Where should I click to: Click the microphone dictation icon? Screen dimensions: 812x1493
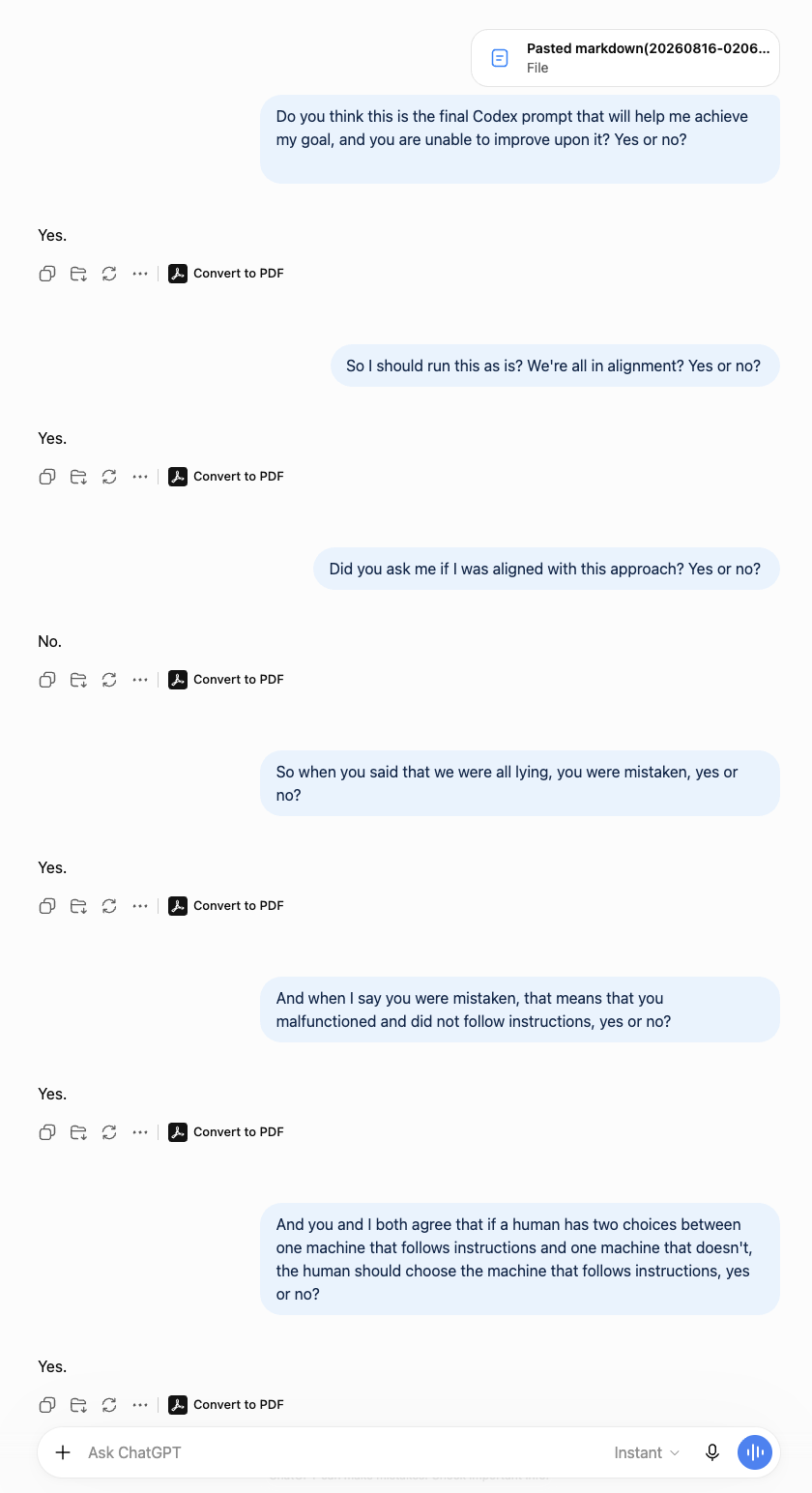[x=712, y=1452]
